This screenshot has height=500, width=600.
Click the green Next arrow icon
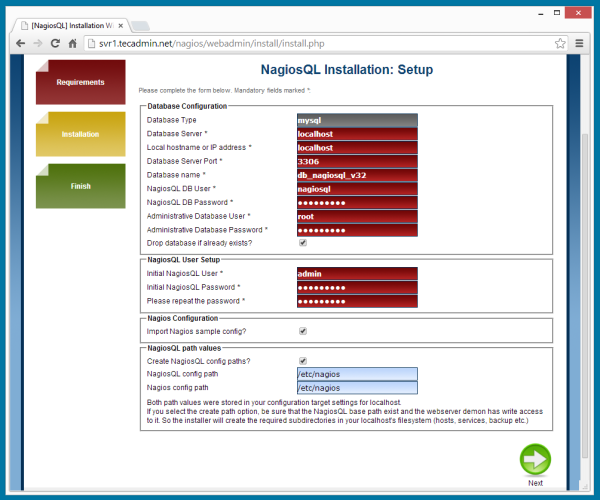(535, 459)
